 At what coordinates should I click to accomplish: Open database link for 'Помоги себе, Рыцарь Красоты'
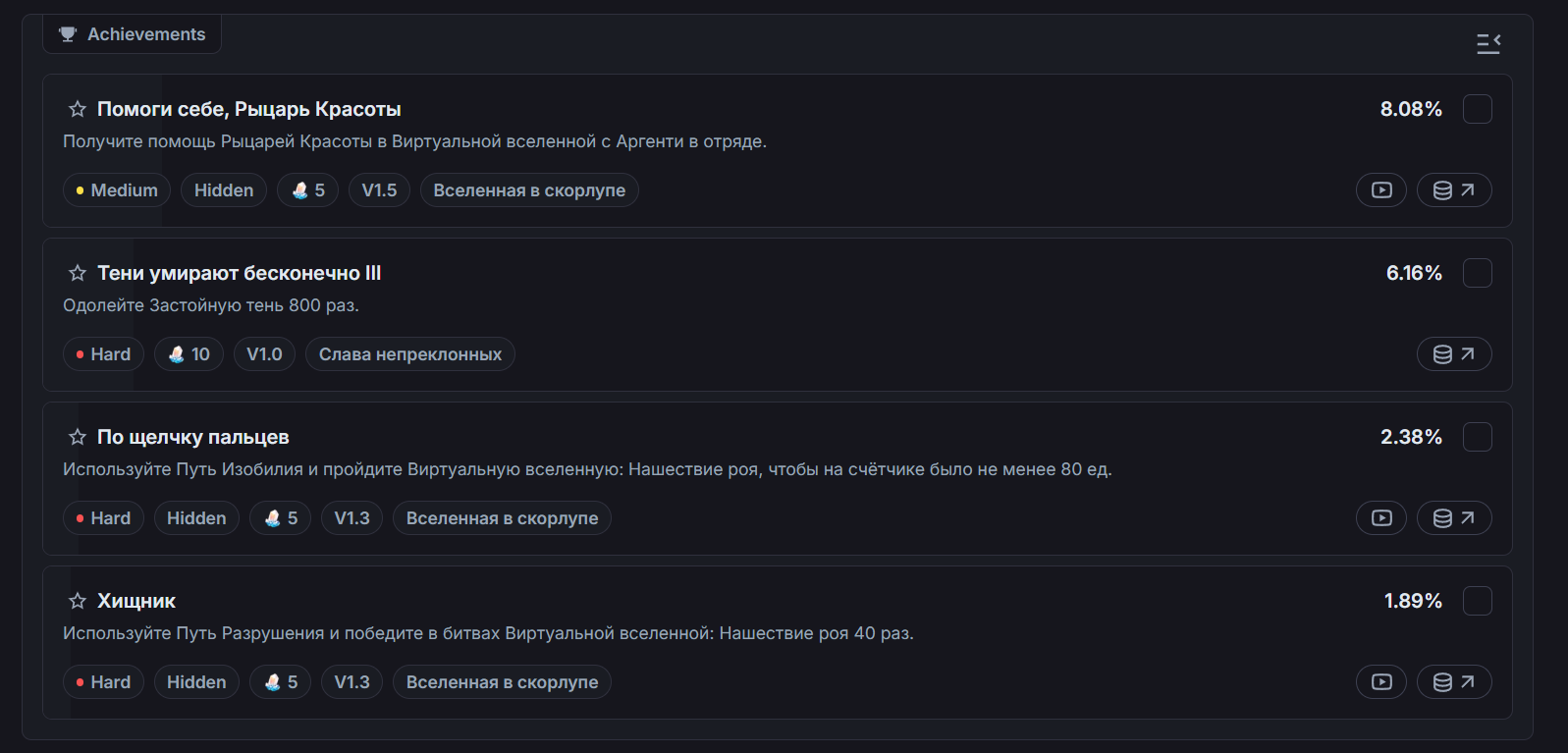coord(1454,190)
